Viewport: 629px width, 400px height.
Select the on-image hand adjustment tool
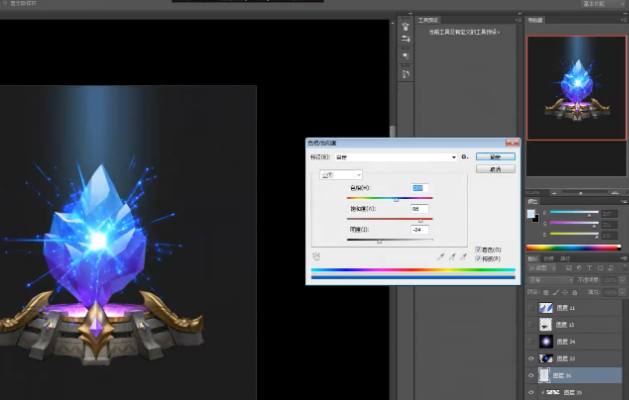click(x=317, y=256)
